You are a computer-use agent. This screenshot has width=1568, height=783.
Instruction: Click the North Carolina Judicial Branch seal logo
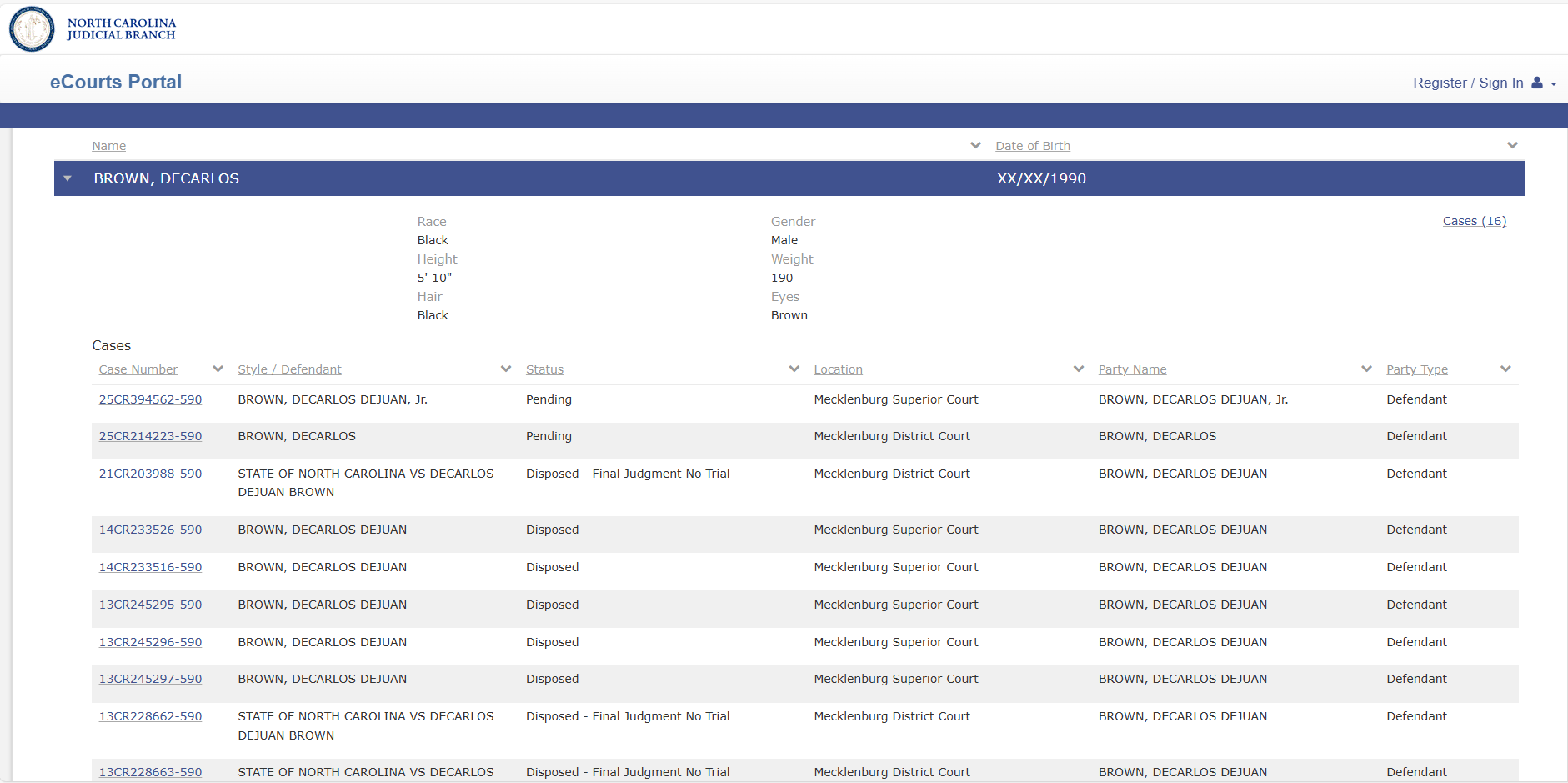[32, 29]
